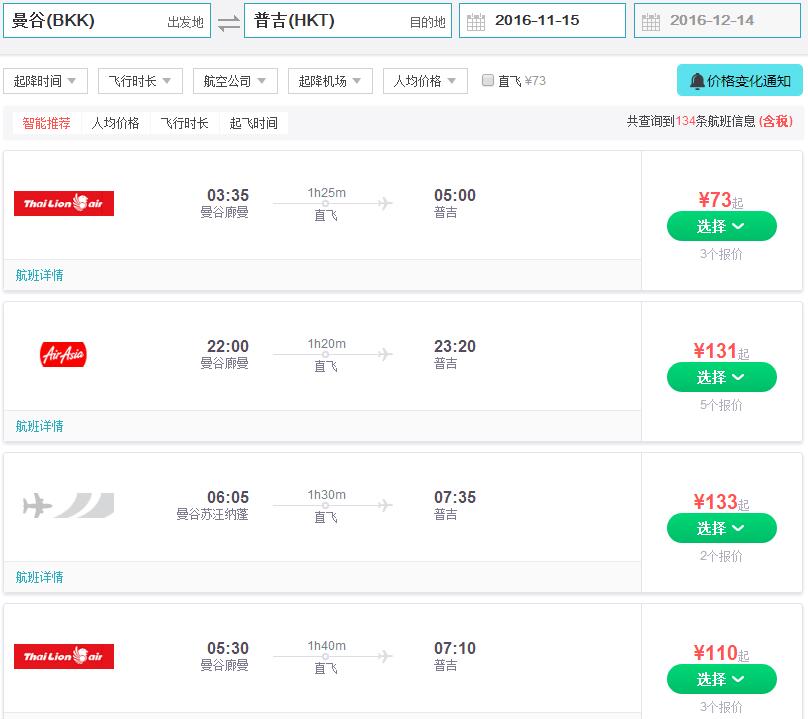The image size is (808, 719).
Task: Open departure date calendar icon
Action: (476, 22)
